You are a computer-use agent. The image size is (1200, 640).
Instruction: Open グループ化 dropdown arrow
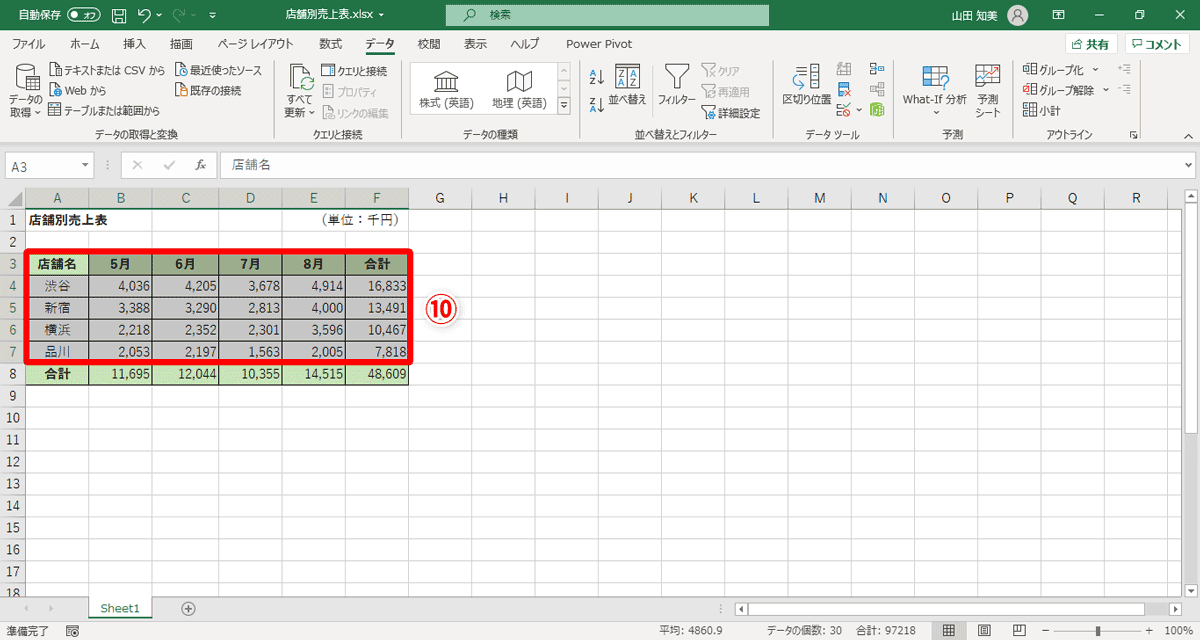(x=1095, y=70)
